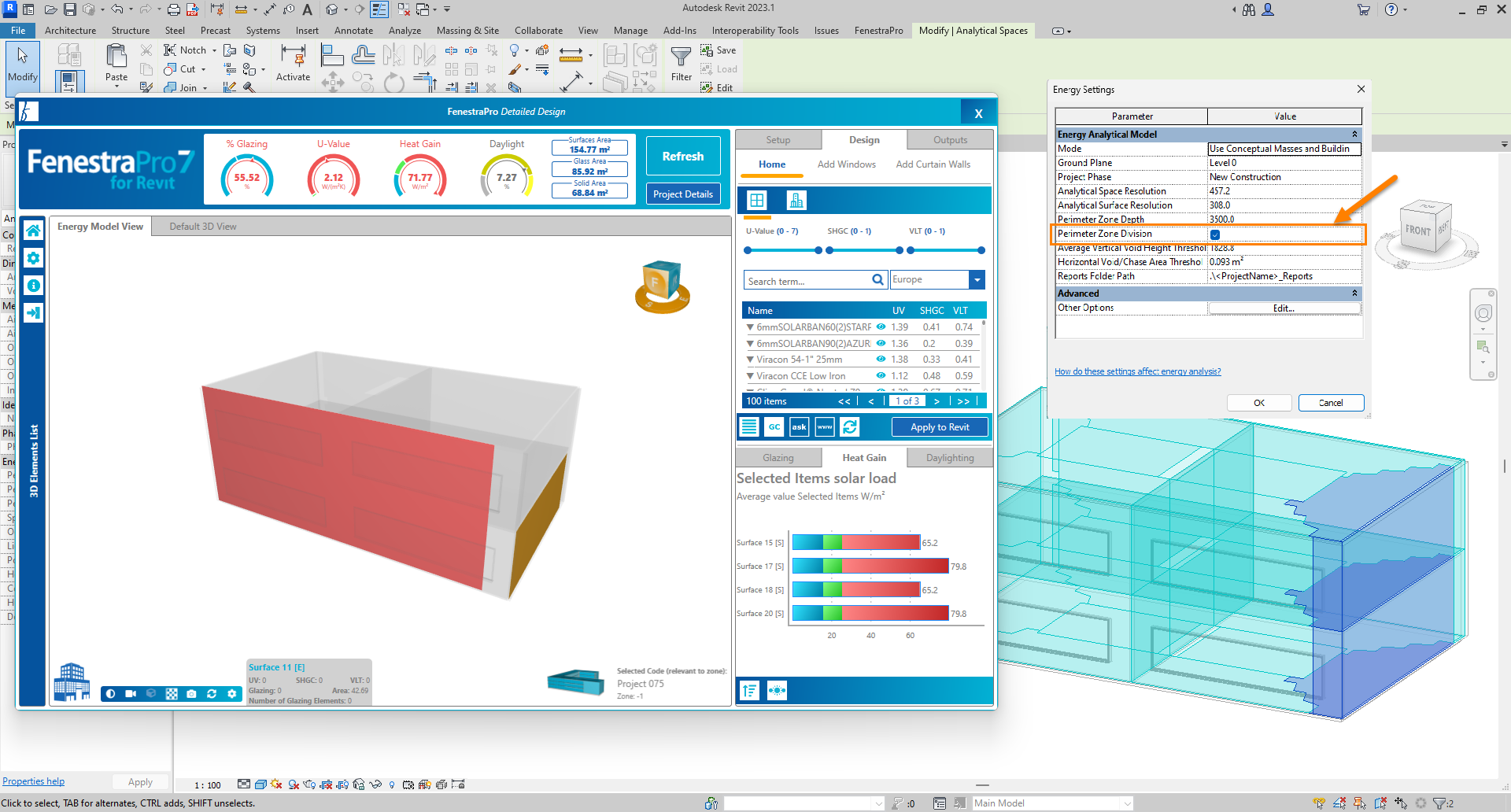Screen dimensions: 1511x812
Task: Go to next page of glazing list
Action: [x=937, y=401]
